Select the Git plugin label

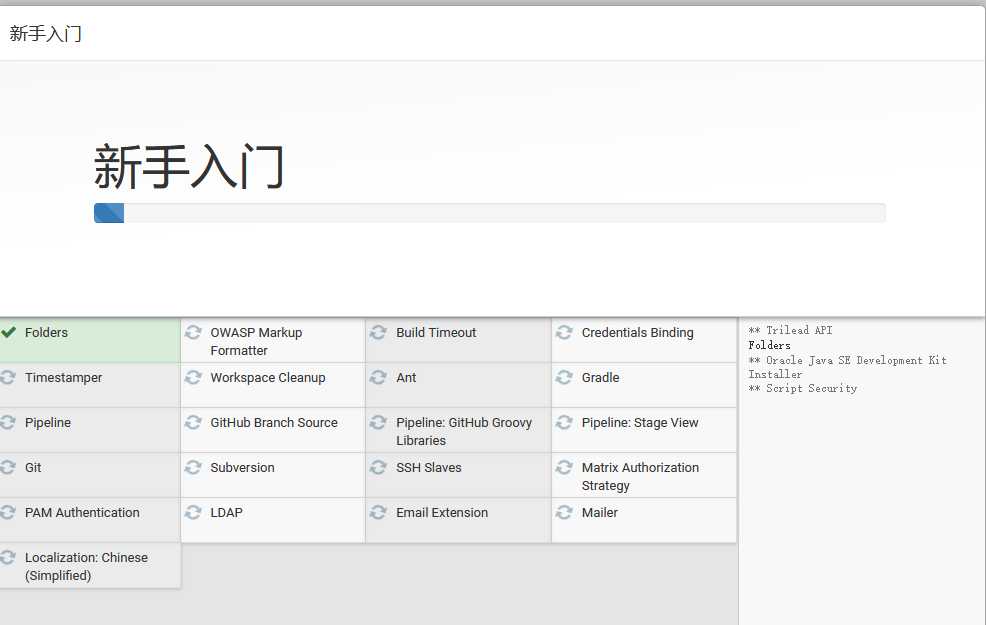pyautogui.click(x=33, y=467)
